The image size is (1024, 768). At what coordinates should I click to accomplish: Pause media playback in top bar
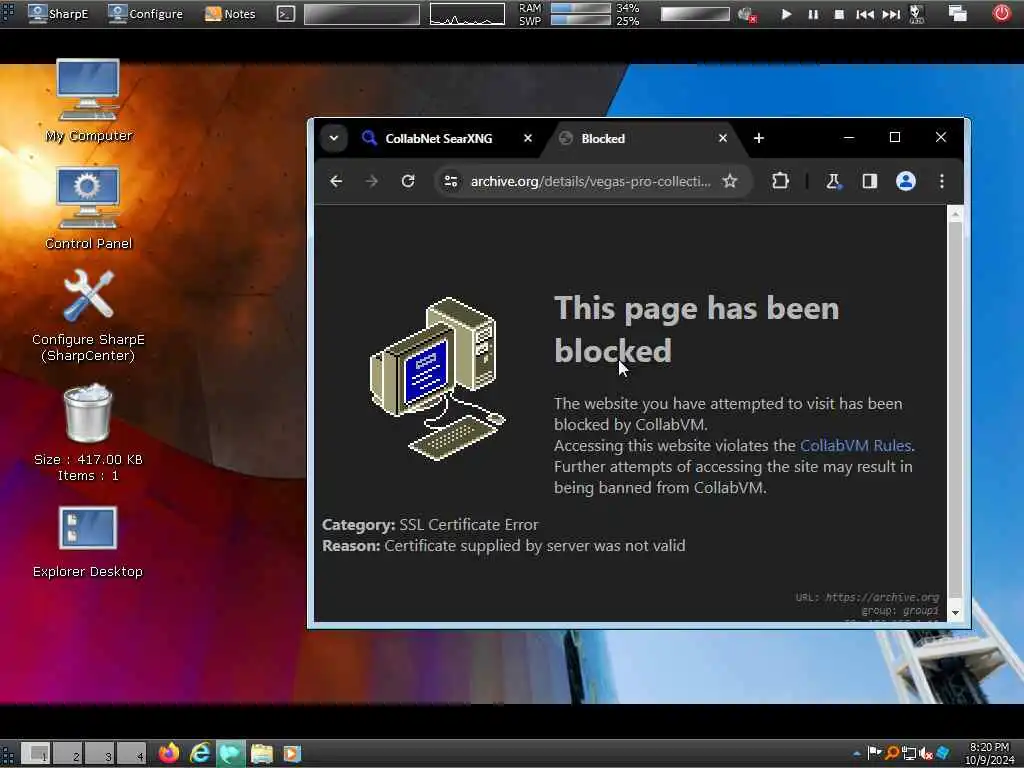(x=813, y=14)
